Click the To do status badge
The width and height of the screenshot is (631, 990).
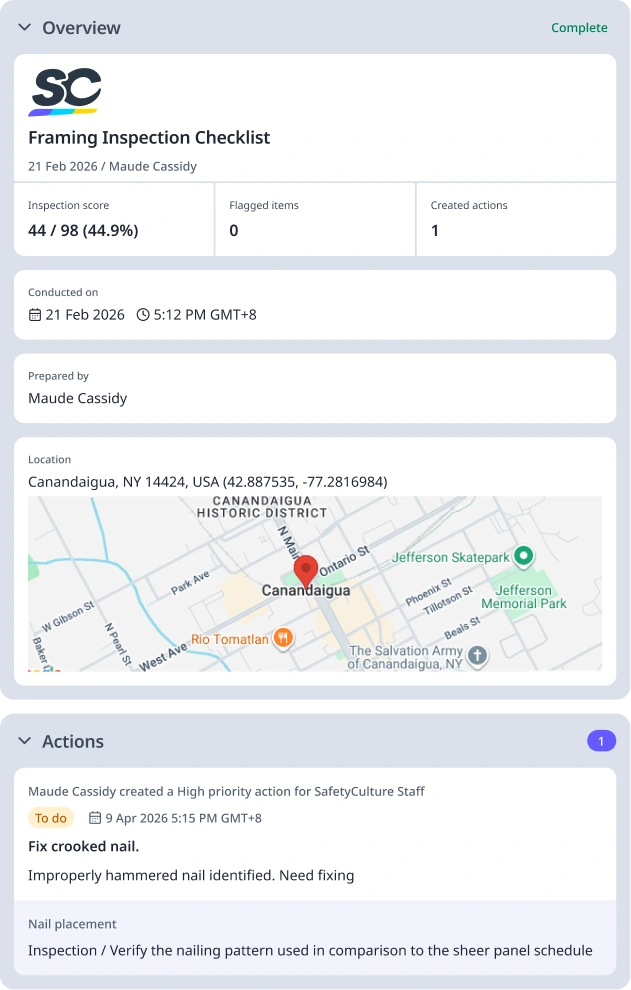pyautogui.click(x=51, y=818)
